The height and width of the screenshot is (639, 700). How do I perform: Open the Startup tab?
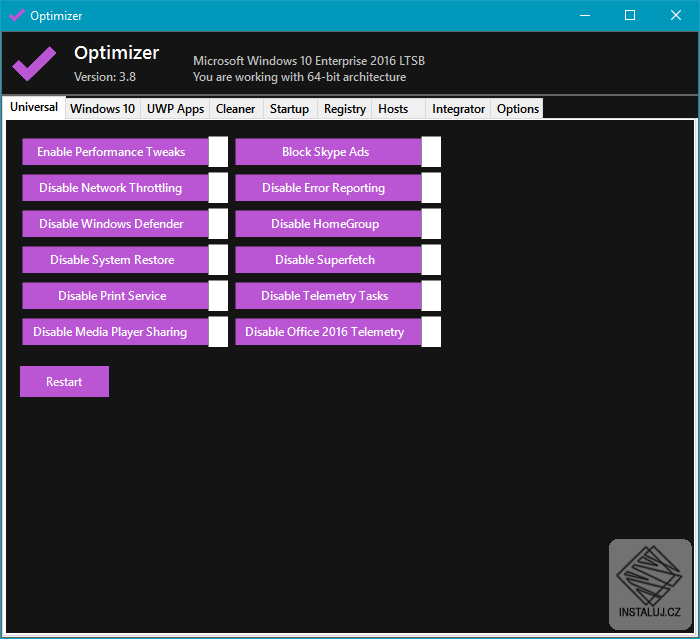pos(290,109)
